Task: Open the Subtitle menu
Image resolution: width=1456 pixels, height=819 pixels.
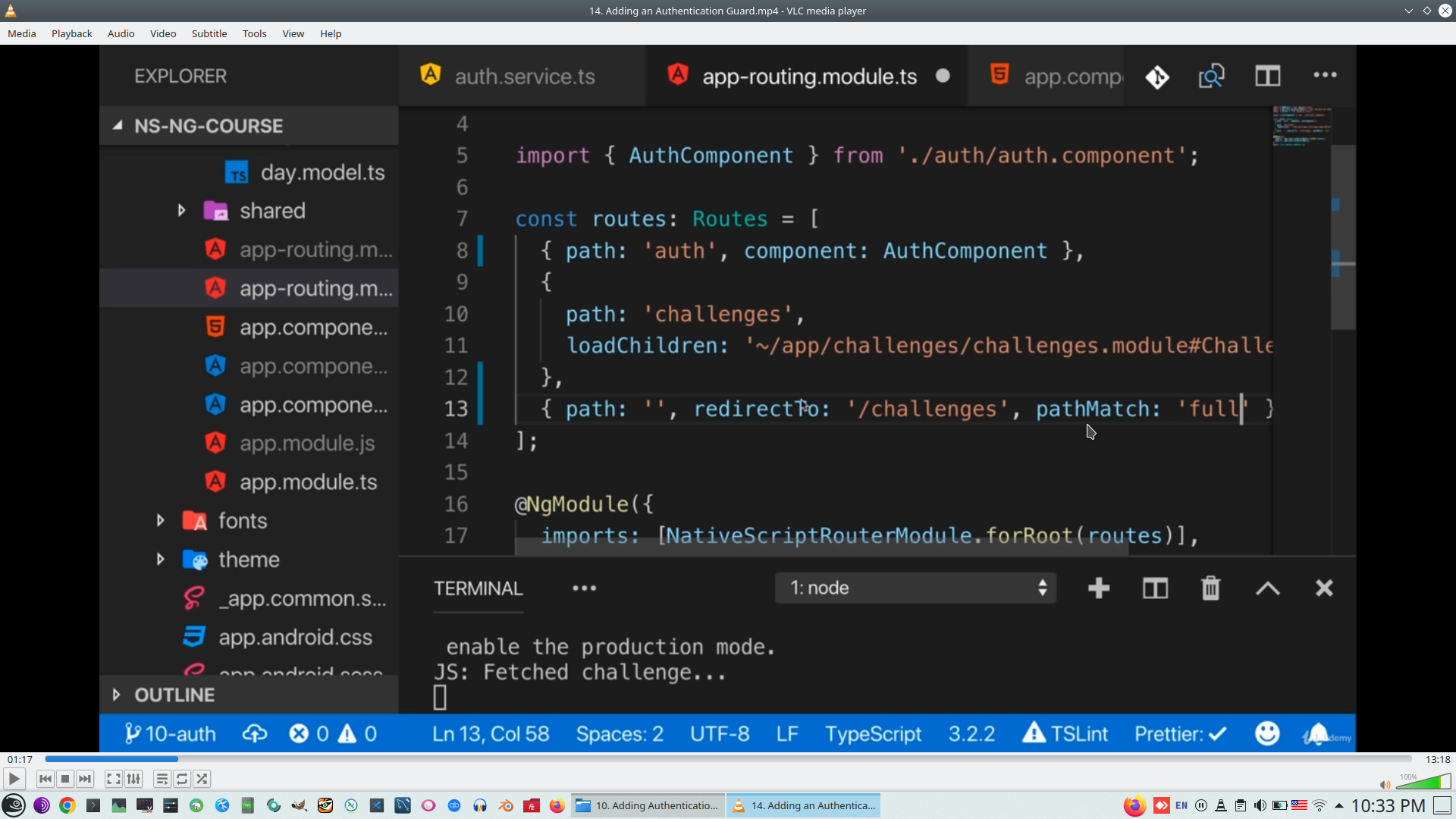Action: pyautogui.click(x=209, y=33)
